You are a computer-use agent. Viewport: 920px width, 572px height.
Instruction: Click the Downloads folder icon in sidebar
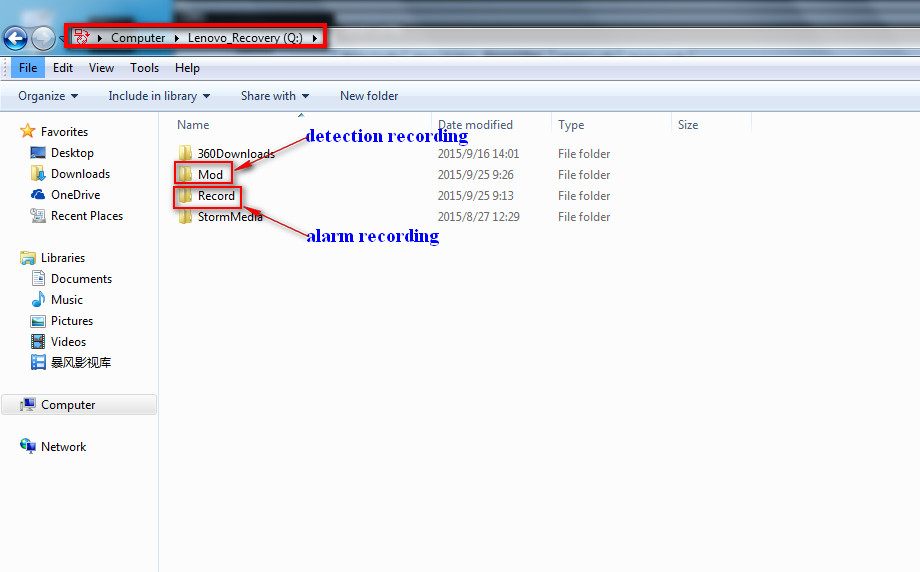38,174
